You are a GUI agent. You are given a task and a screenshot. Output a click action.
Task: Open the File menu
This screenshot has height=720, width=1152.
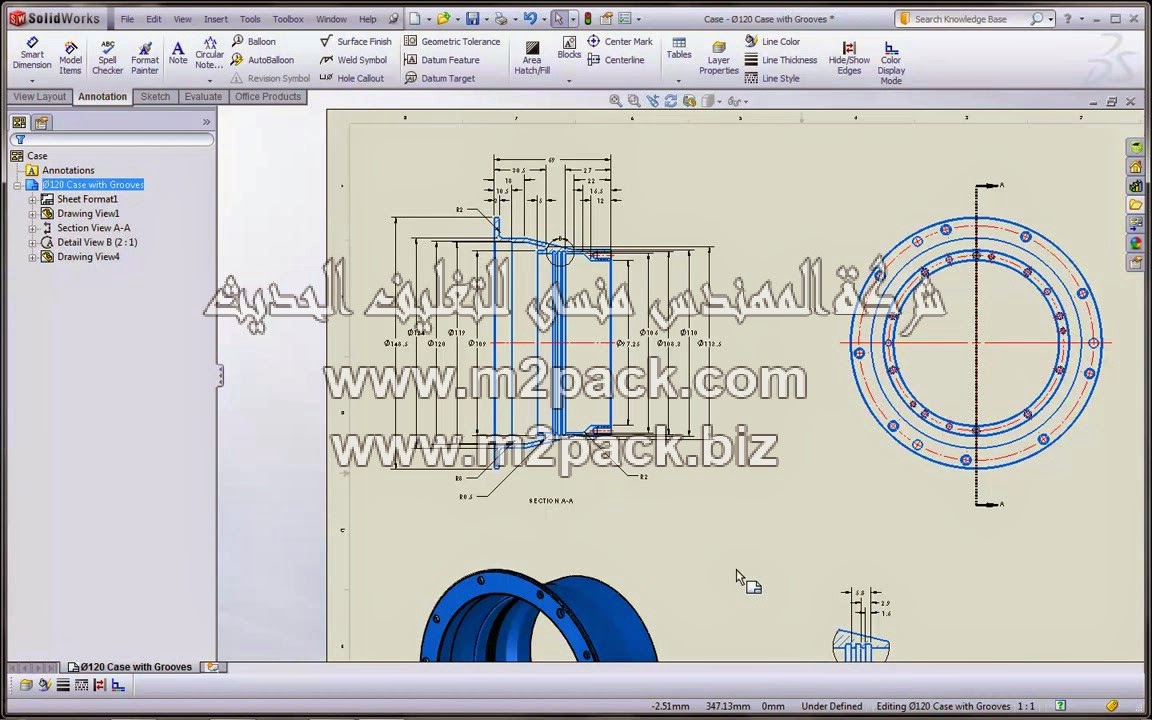[127, 19]
